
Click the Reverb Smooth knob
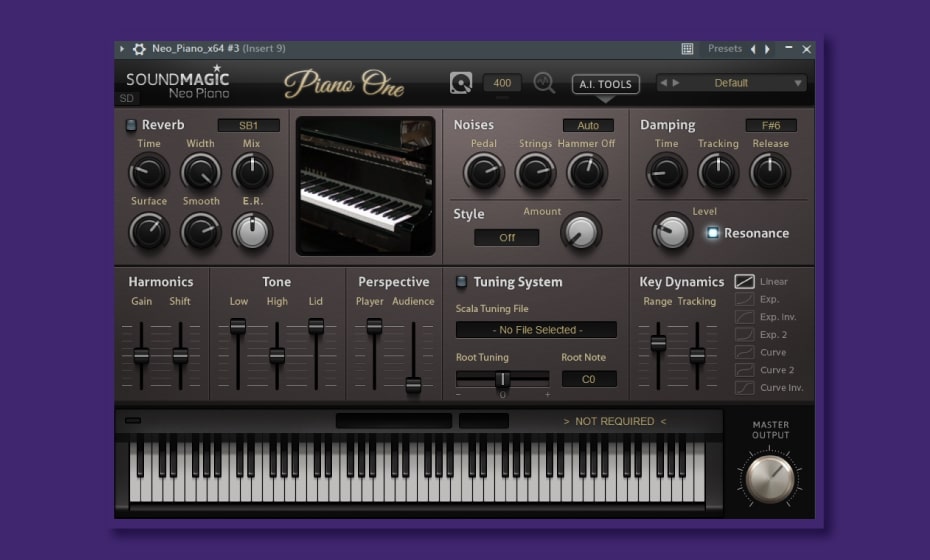pyautogui.click(x=200, y=231)
